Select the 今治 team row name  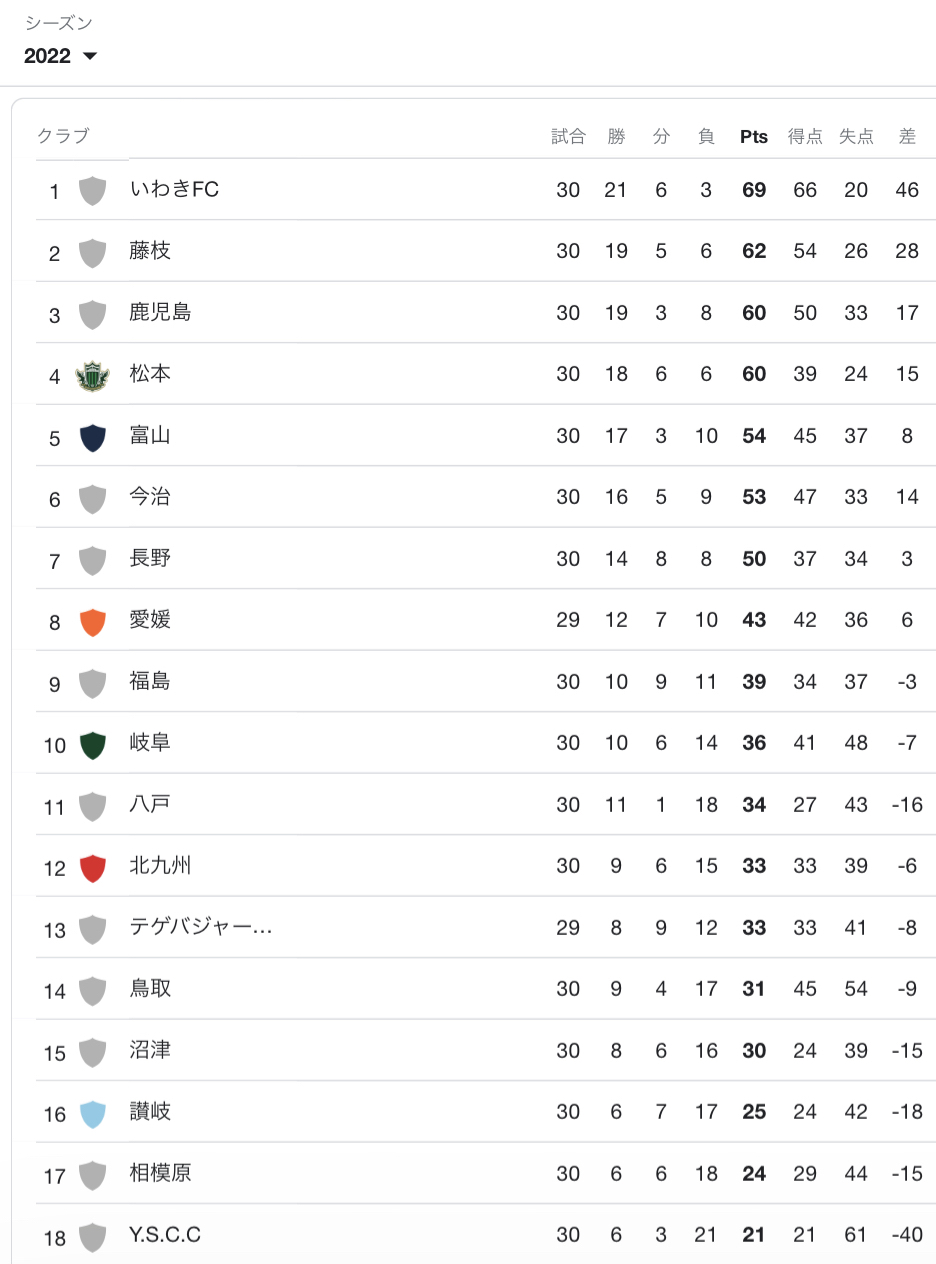click(x=150, y=497)
